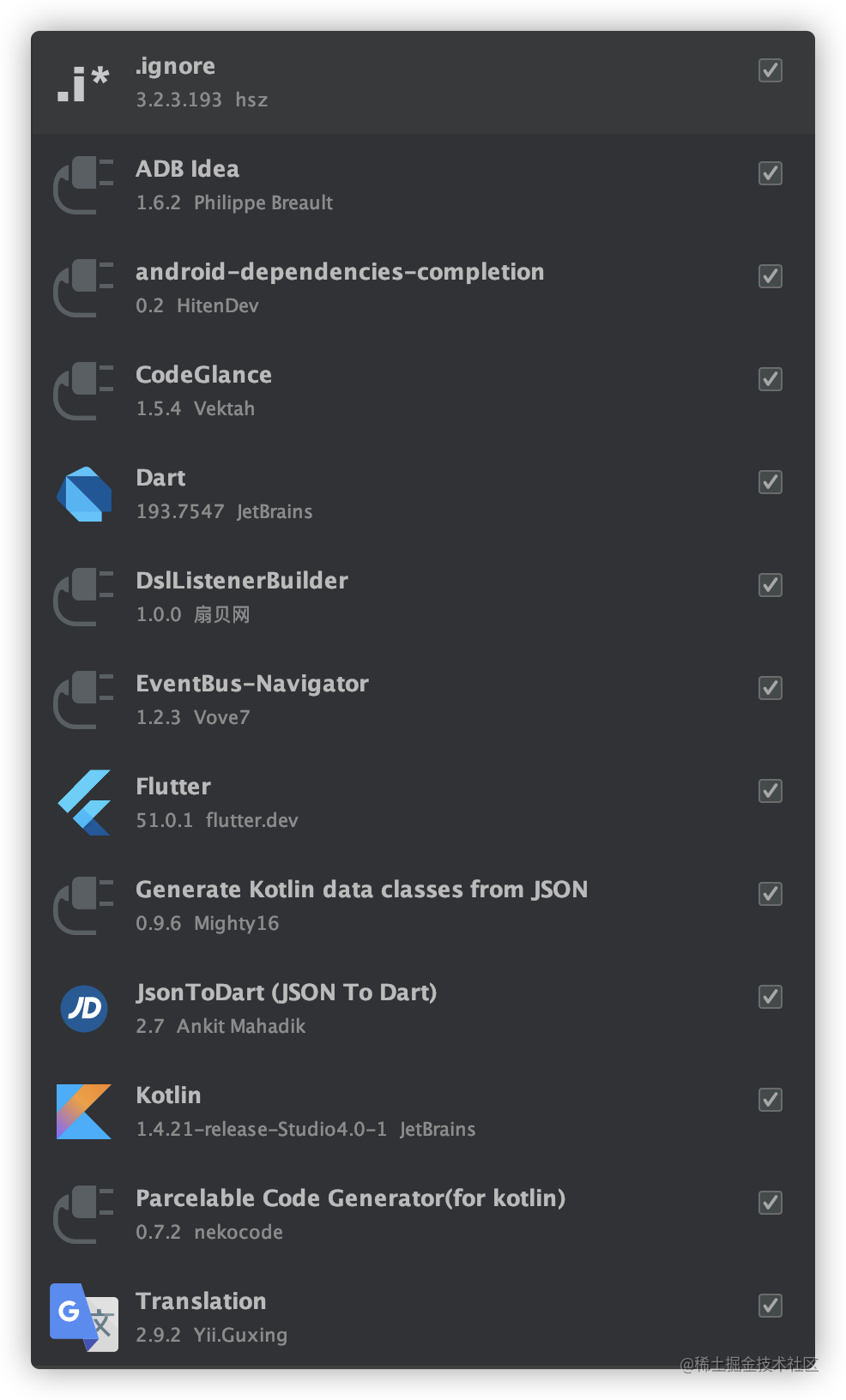Click version text 1.4.21-release-Studio4.0-1 JetBrains

click(305, 1129)
